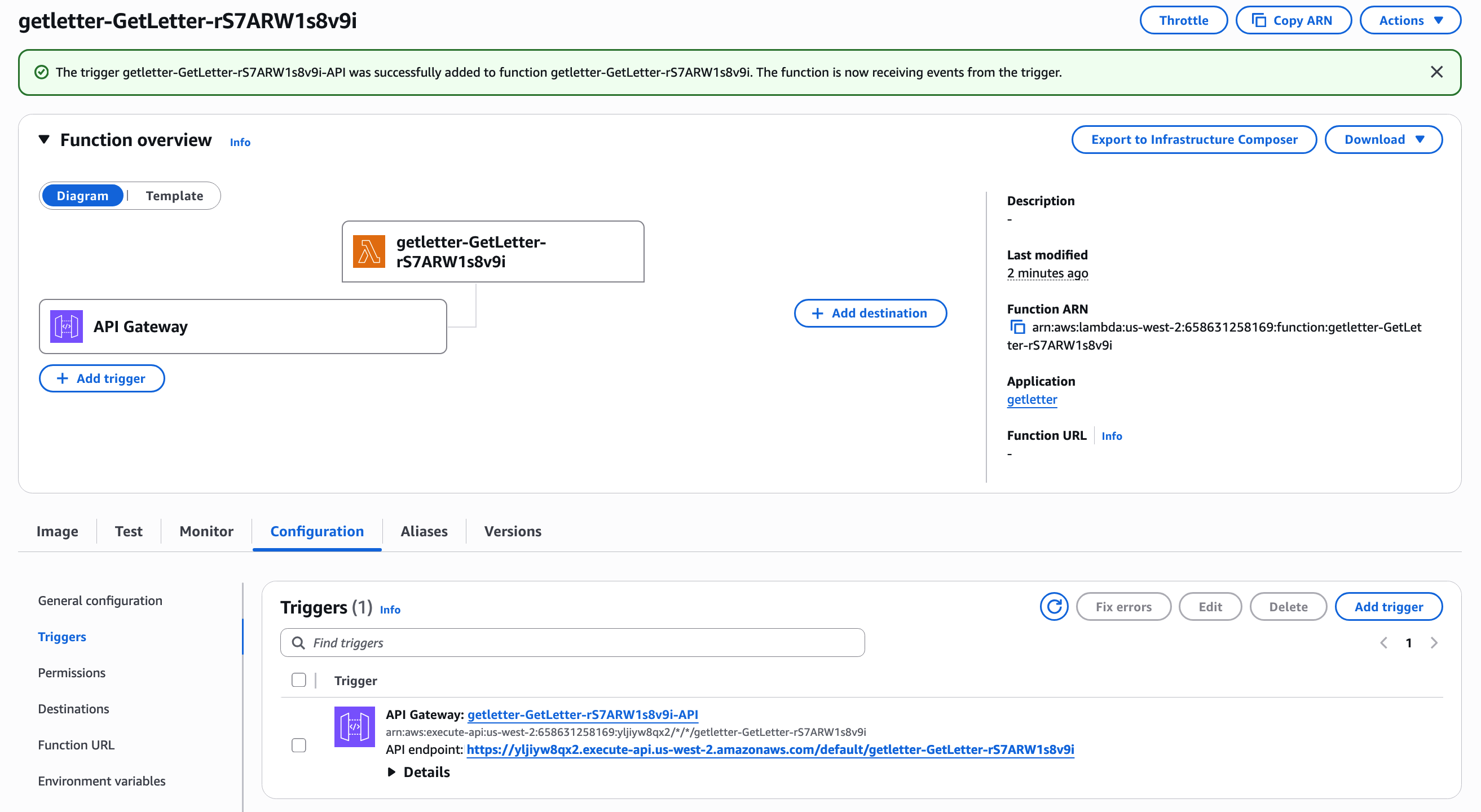The height and width of the screenshot is (812, 1481).
Task: Copy the Function ARN using the copy icon
Action: click(x=1017, y=327)
